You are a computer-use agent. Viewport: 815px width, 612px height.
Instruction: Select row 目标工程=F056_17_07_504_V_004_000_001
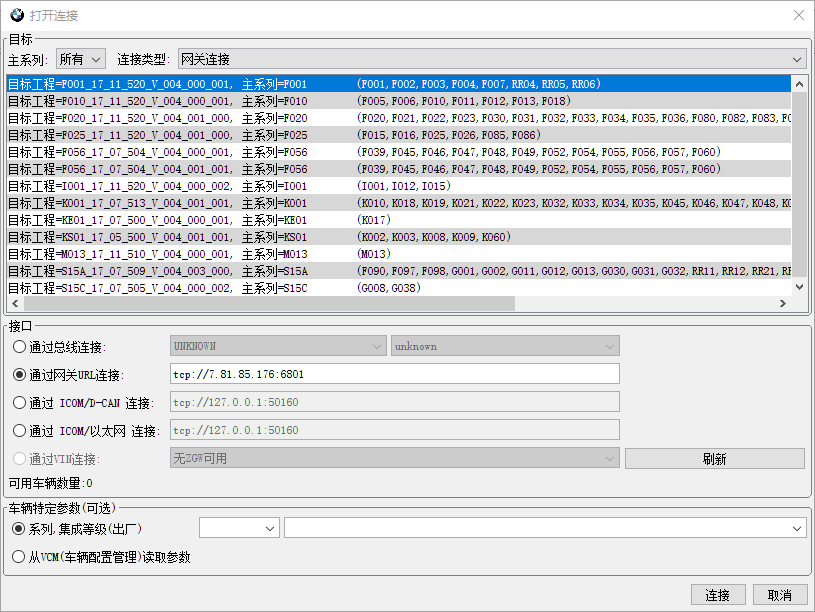click(399, 152)
